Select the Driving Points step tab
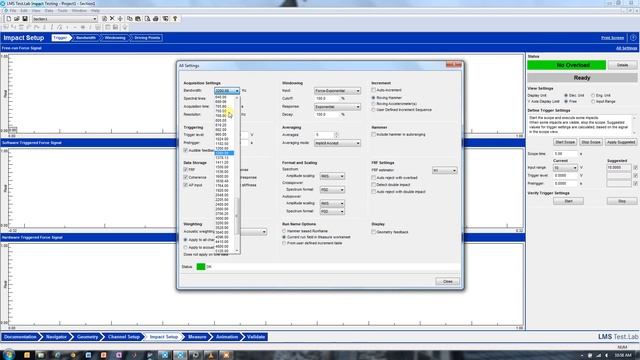The height and width of the screenshot is (360, 640). click(147, 38)
